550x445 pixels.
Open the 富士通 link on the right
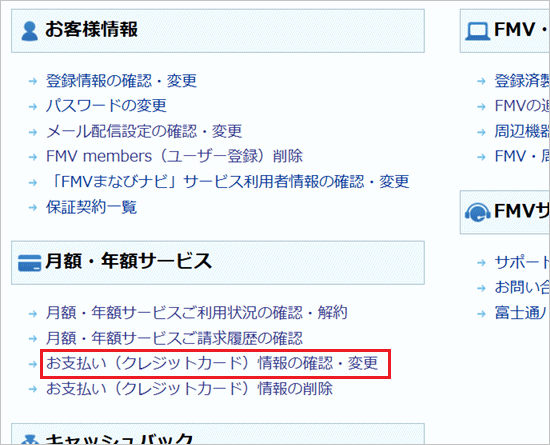pyautogui.click(x=521, y=313)
